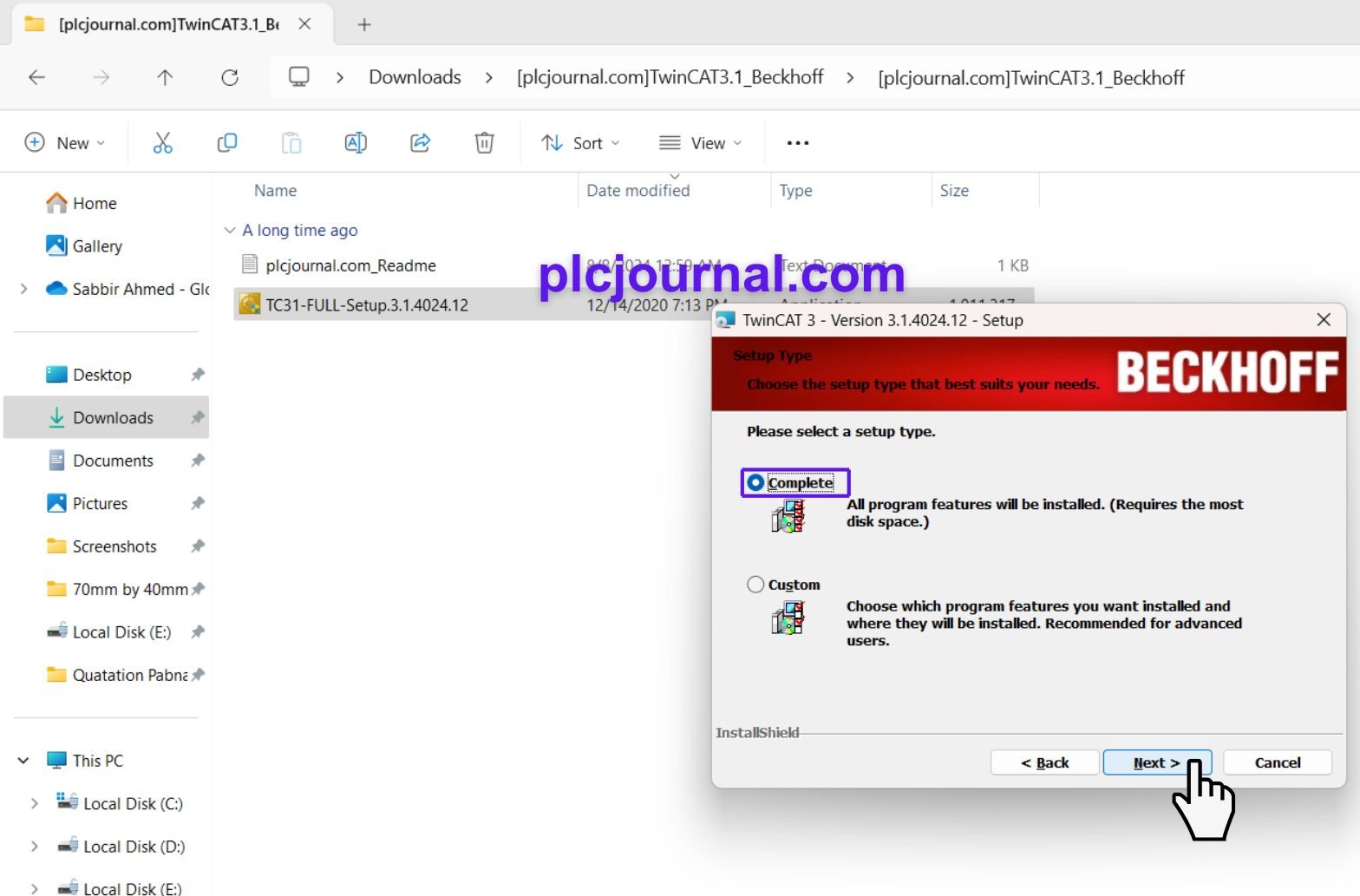This screenshot has width=1360, height=896.
Task: Click the Copy icon in Explorer toolbar
Action: 226,143
